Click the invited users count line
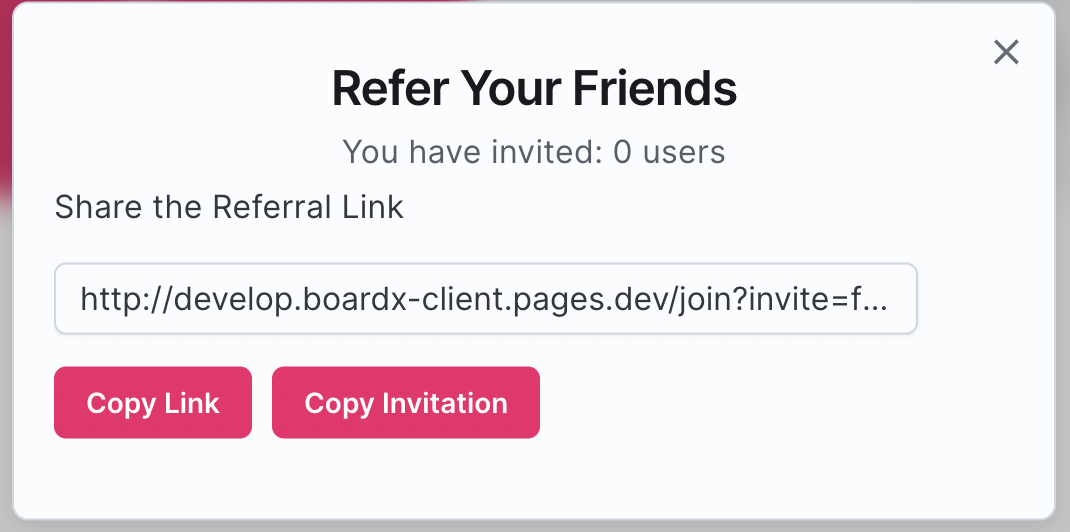1070x532 pixels. (534, 152)
